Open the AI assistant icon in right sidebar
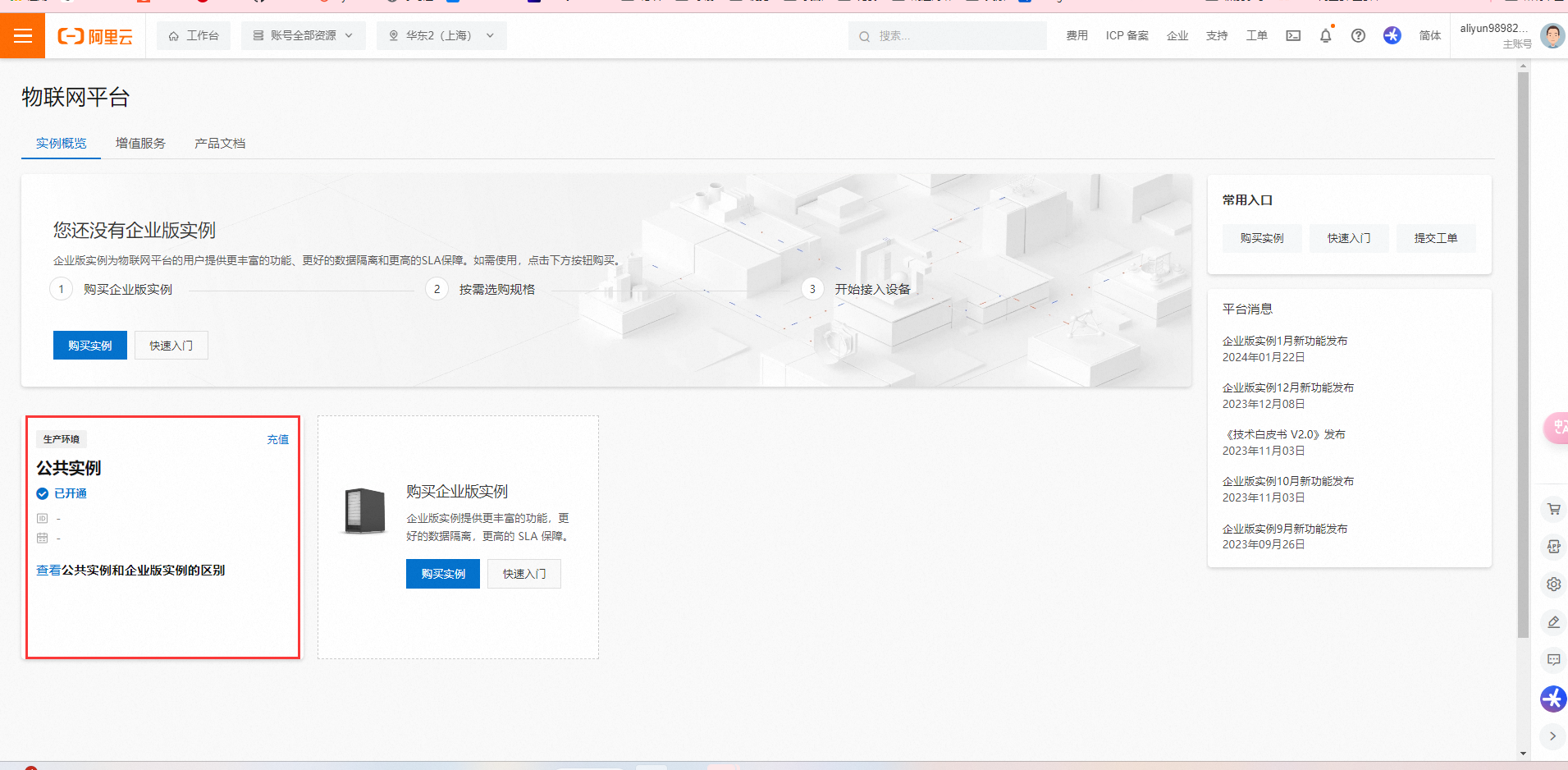 click(x=1553, y=699)
